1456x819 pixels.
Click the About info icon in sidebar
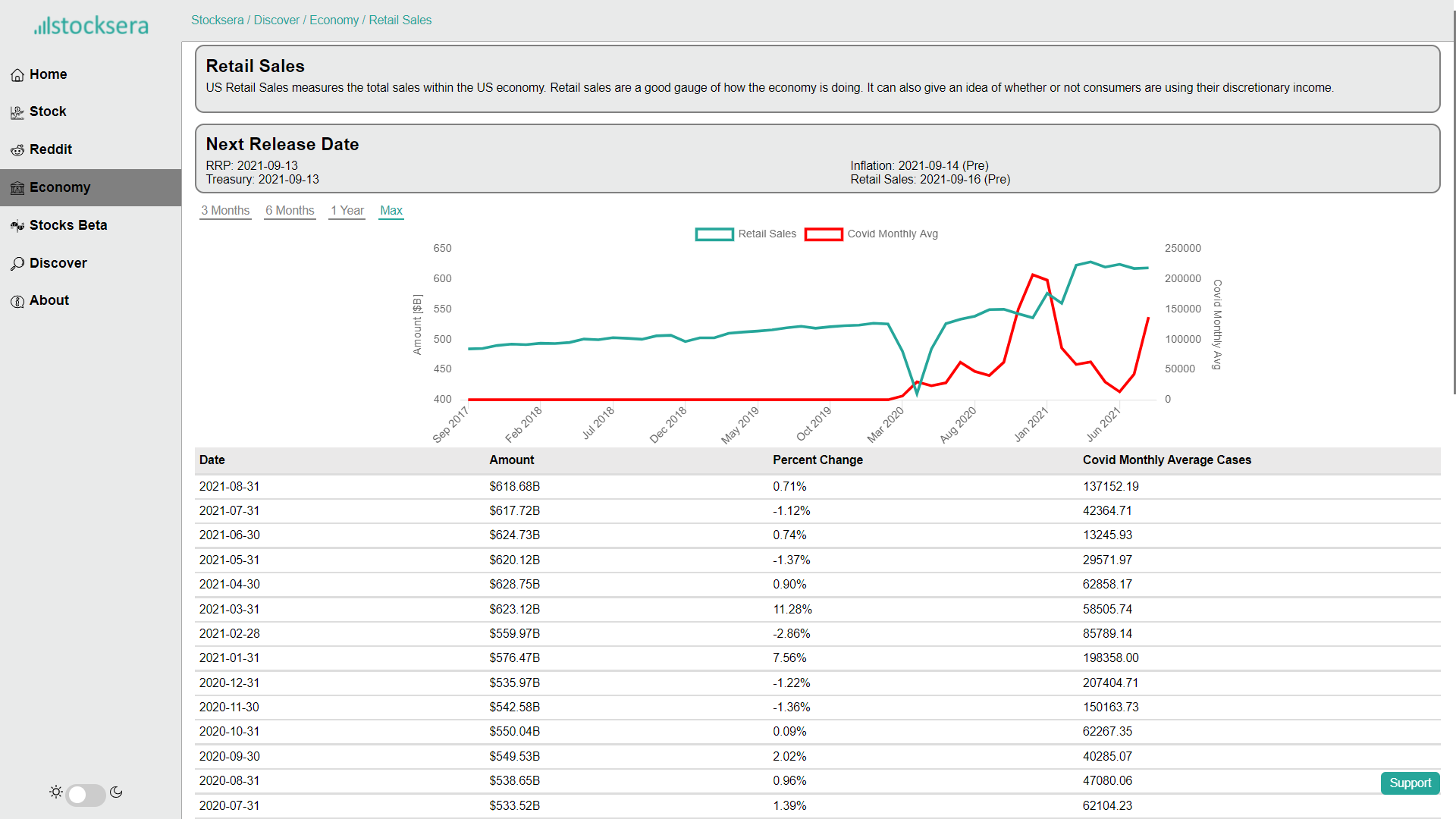(17, 301)
